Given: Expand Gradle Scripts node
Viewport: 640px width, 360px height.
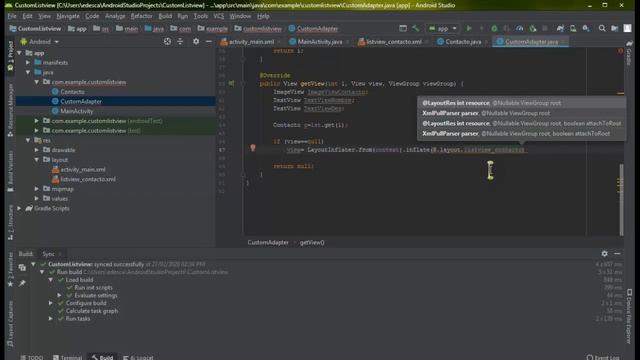Looking at the screenshot, I should coord(20,208).
